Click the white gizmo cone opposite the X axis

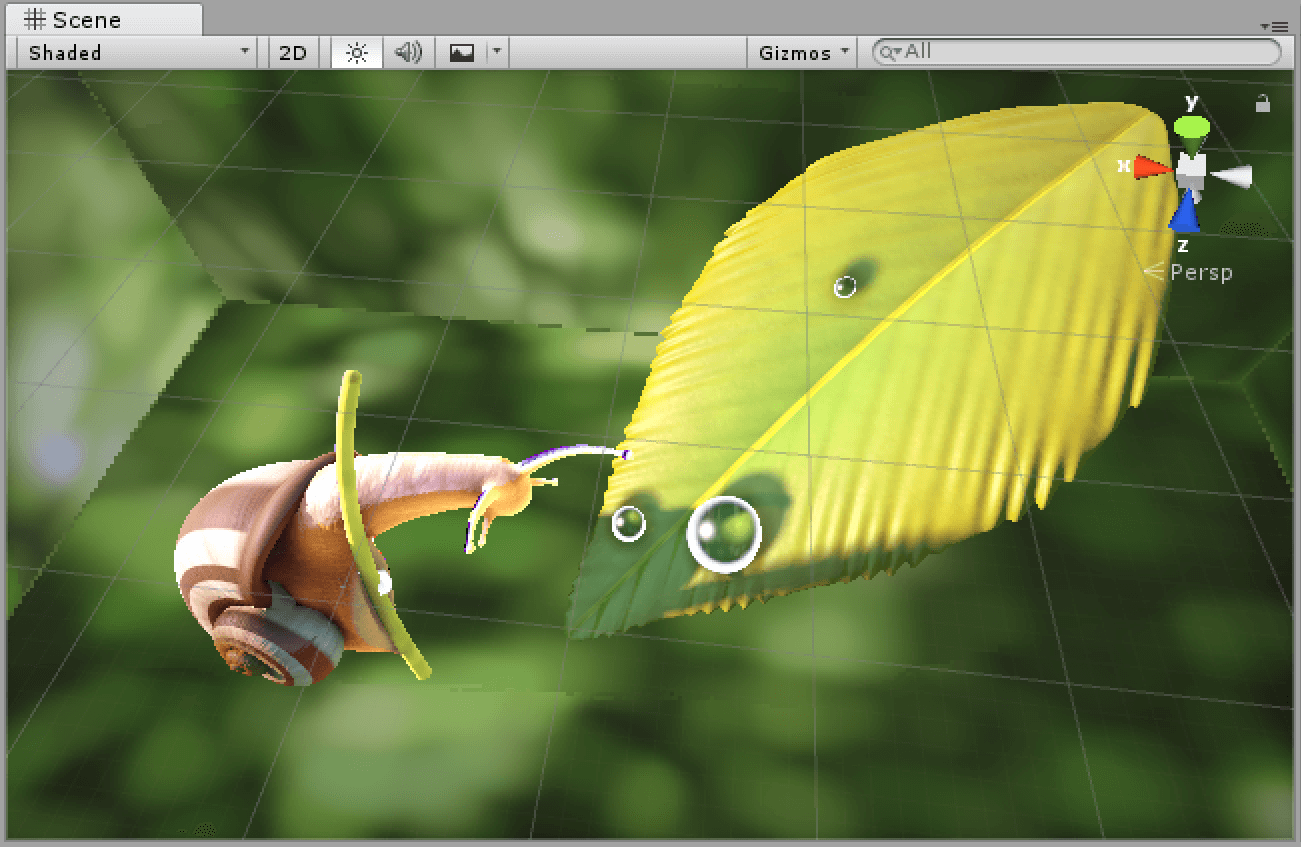click(x=1232, y=176)
